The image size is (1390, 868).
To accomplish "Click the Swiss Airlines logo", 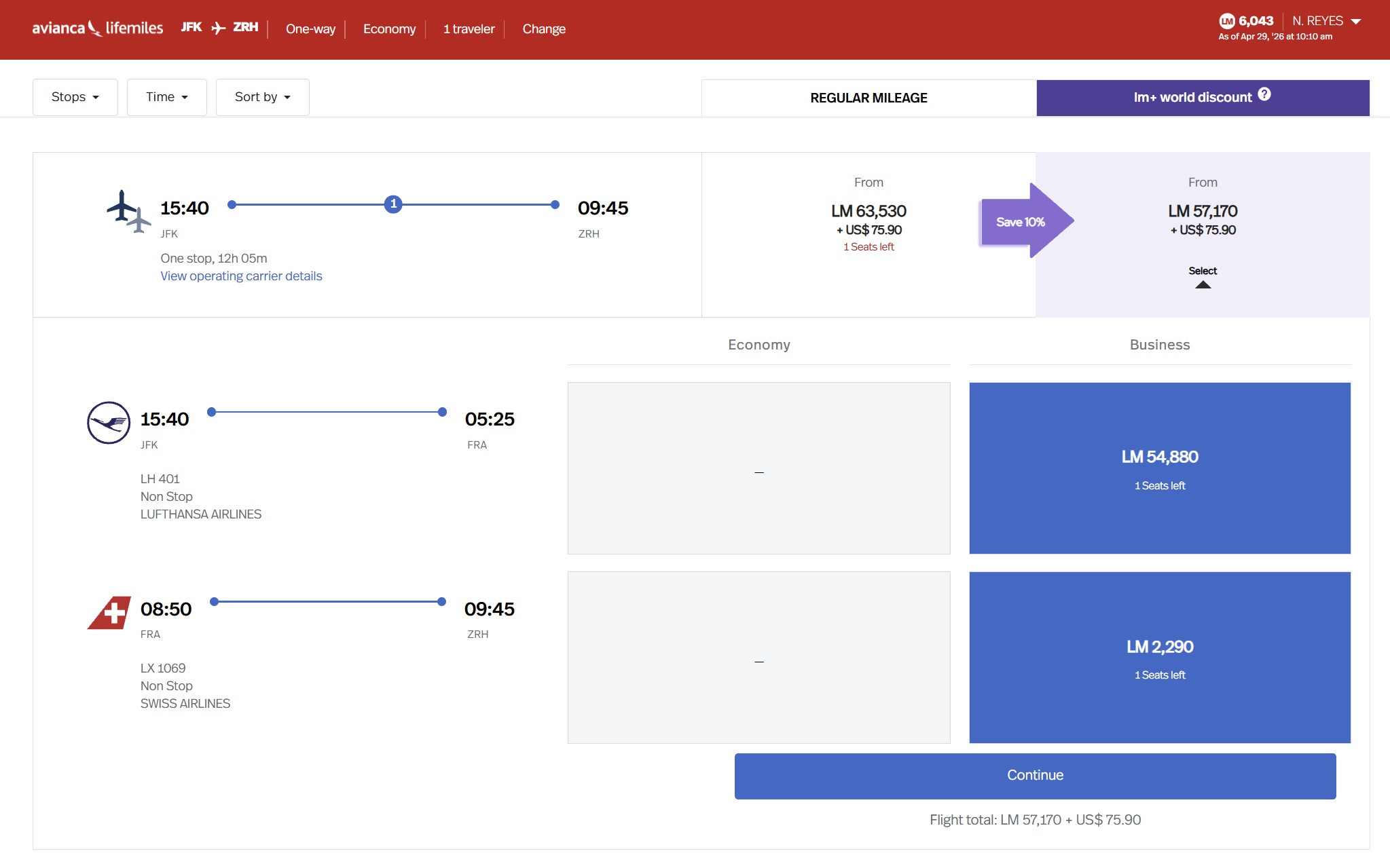I will (109, 613).
